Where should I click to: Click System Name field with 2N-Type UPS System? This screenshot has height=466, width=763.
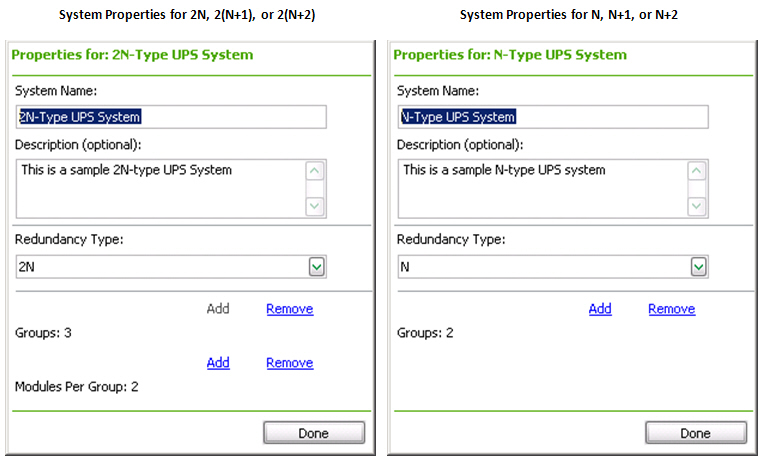pyautogui.click(x=171, y=117)
